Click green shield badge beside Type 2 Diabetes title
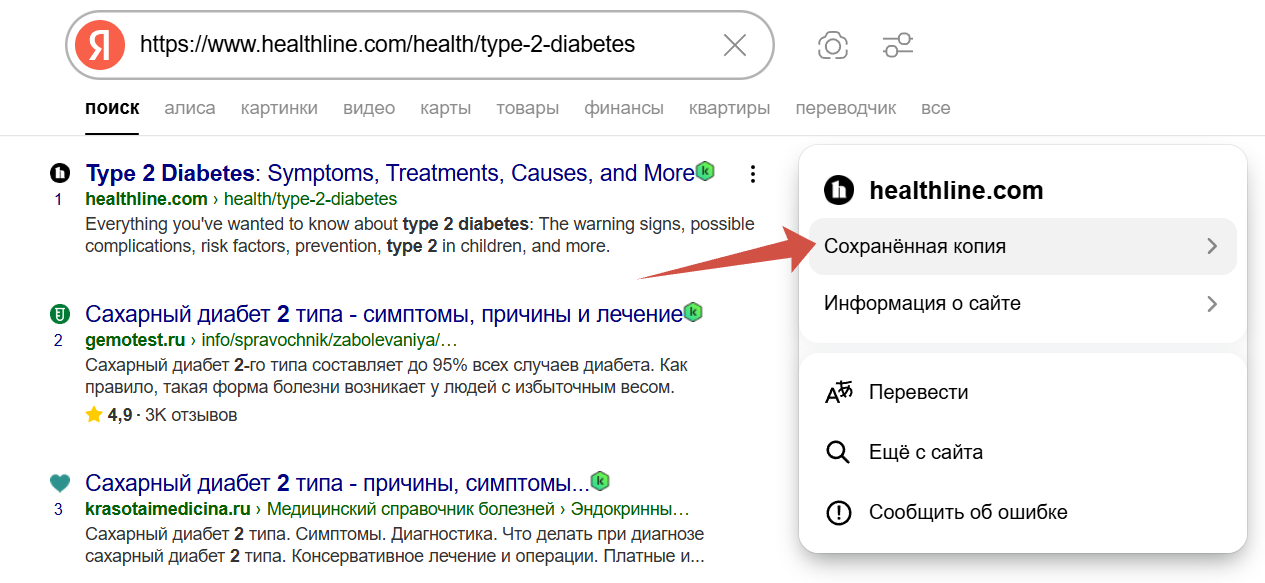The height and width of the screenshot is (583, 1265). click(705, 172)
